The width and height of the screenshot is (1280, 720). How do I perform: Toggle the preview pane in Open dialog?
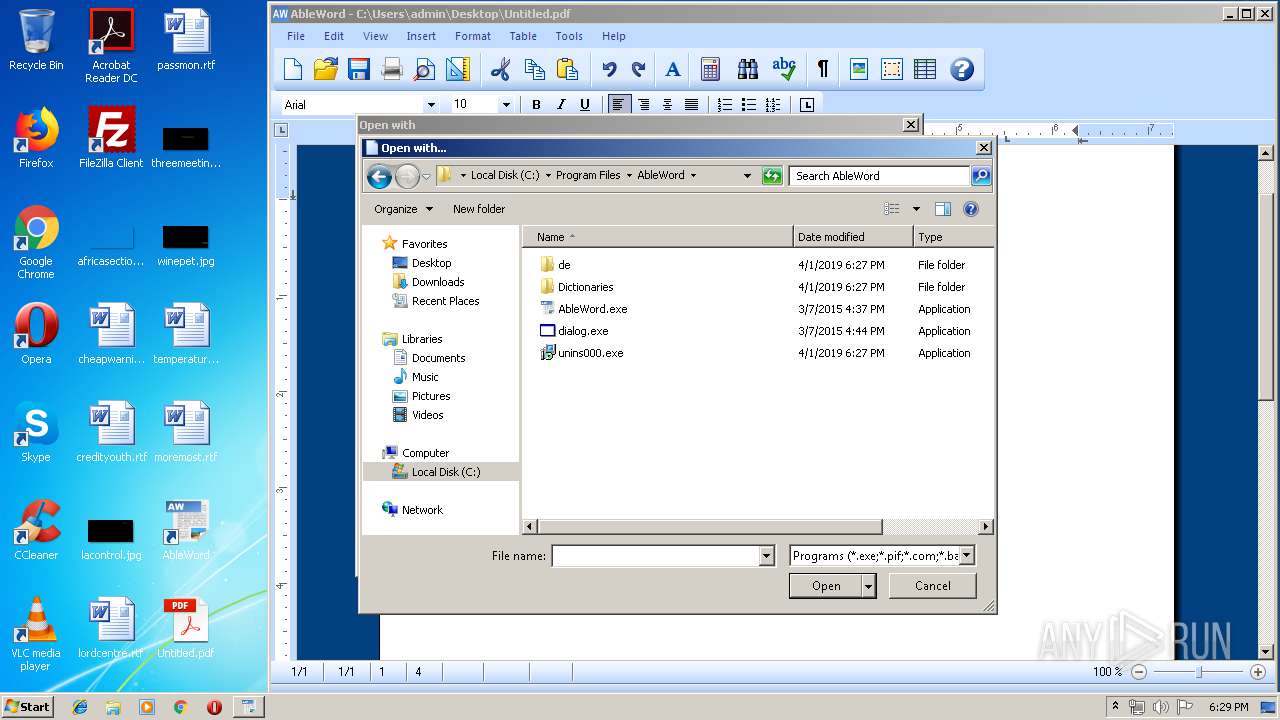[942, 209]
